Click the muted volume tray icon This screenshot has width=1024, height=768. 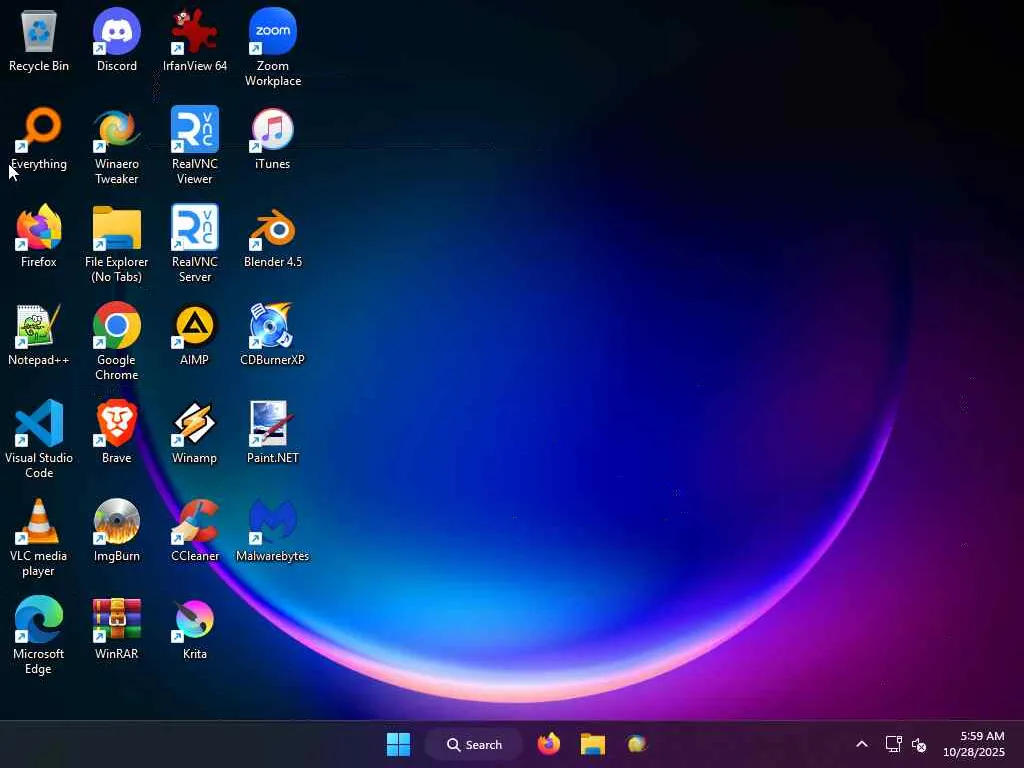click(x=919, y=744)
